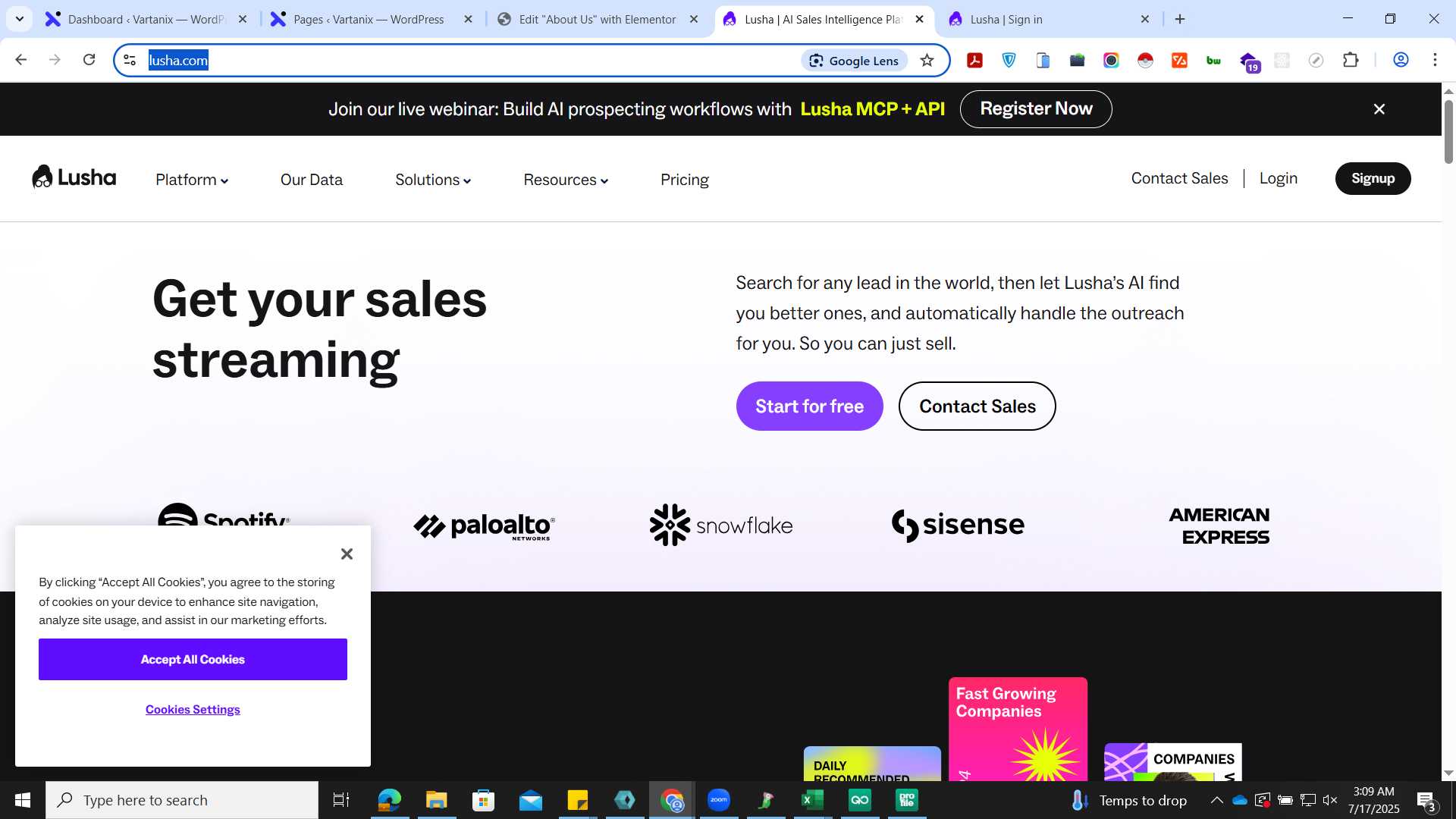The image size is (1456, 819).
Task: Bookmark this page with the star icon
Action: point(927,61)
